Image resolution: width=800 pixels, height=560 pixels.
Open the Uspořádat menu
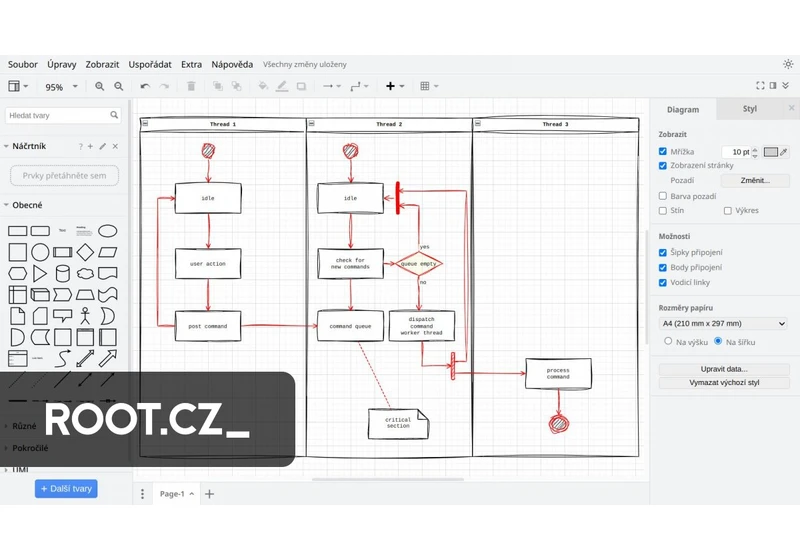[150, 64]
